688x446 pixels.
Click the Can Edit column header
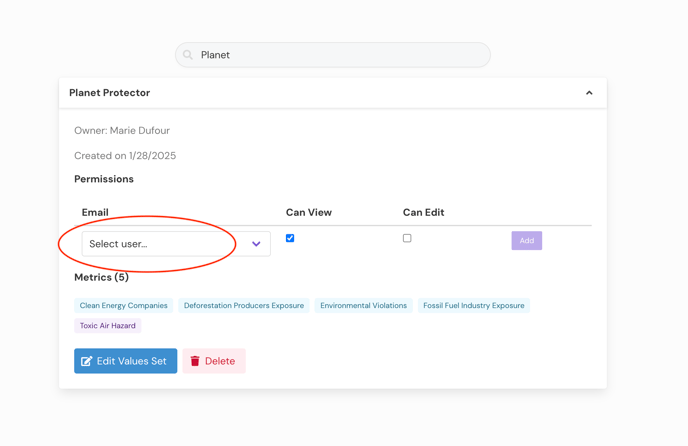click(423, 212)
